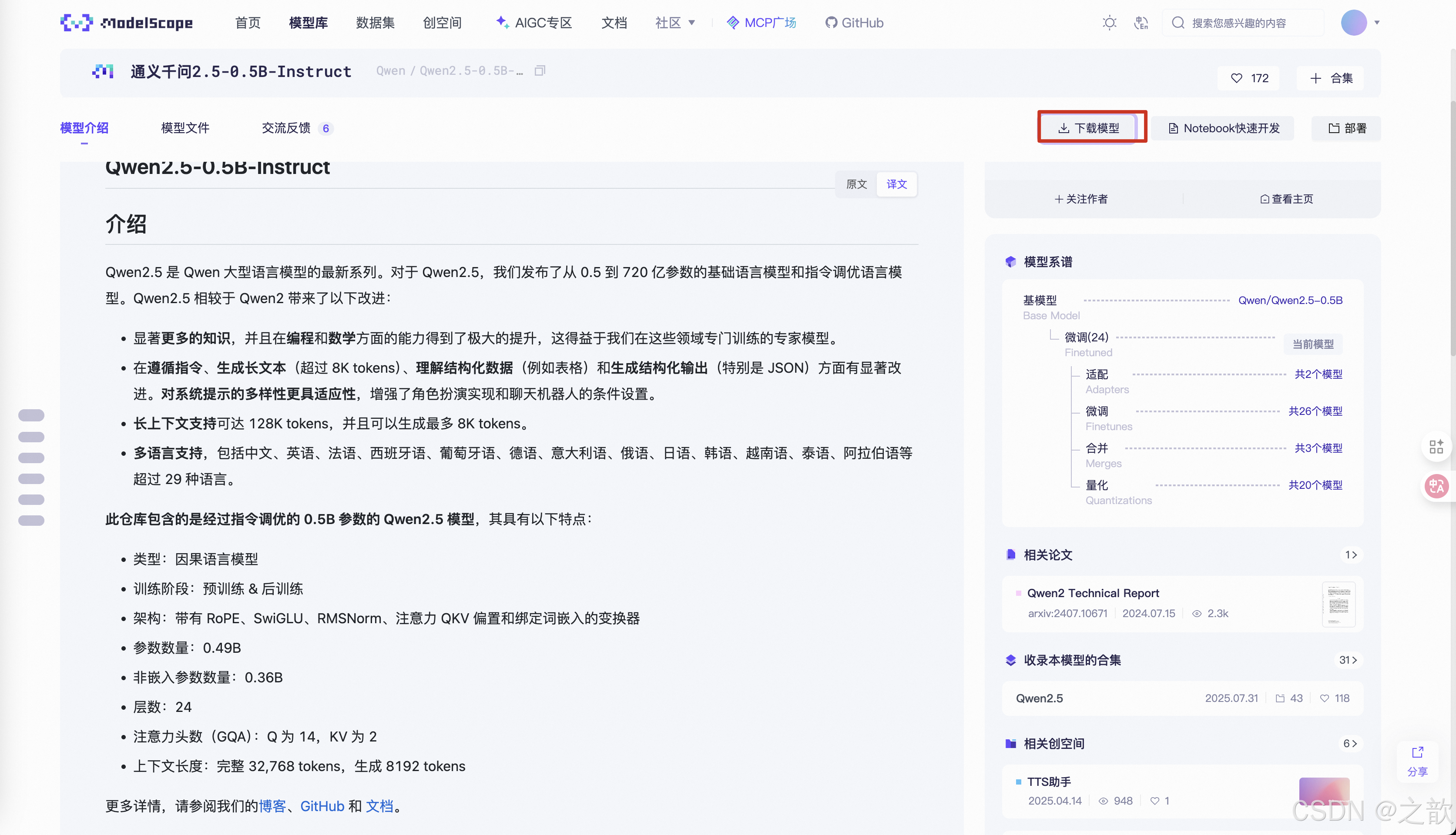This screenshot has width=1456, height=835.
Task: Open the Qwen2 Technical Report paper
Action: [x=1093, y=593]
